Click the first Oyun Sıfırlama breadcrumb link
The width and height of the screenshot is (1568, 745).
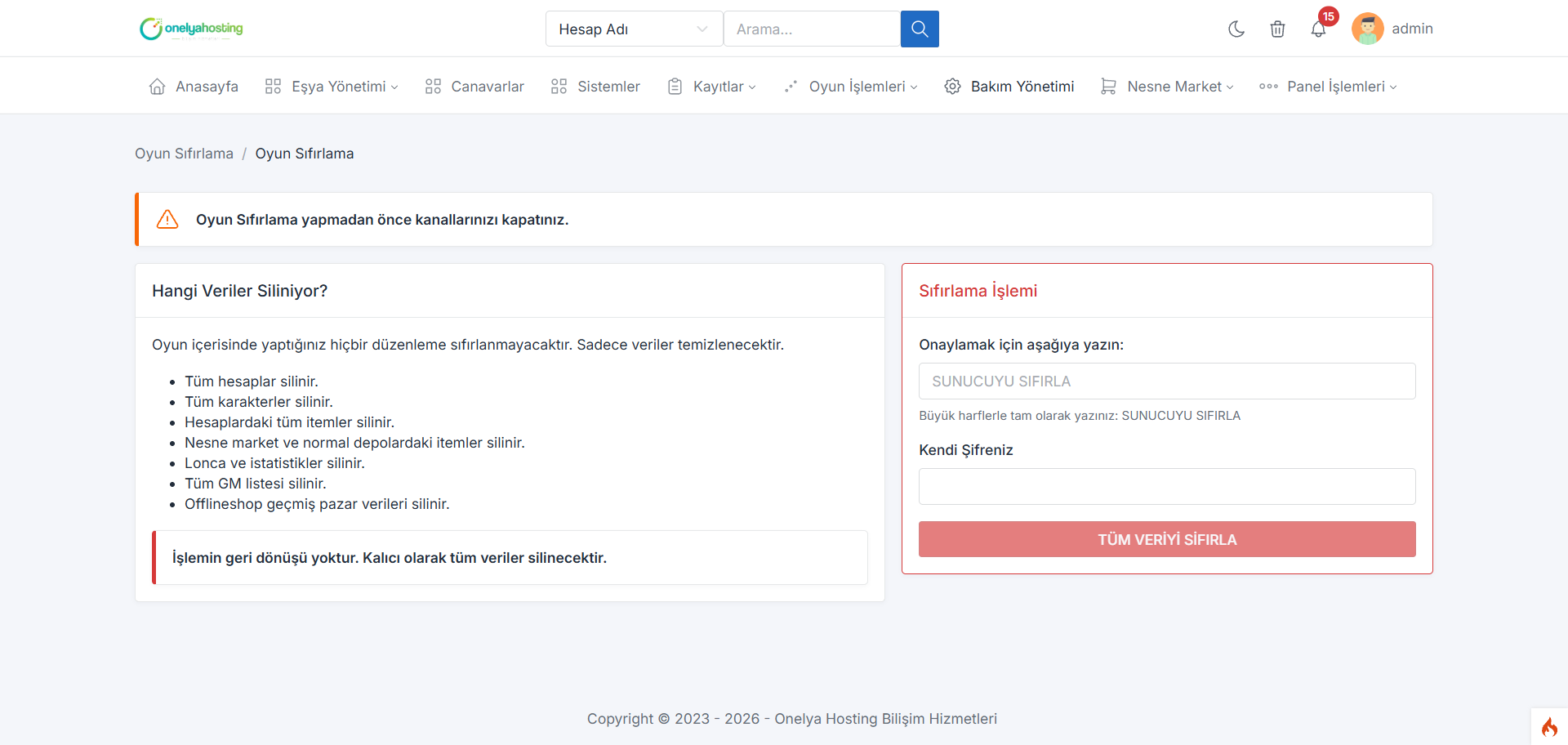(x=184, y=154)
